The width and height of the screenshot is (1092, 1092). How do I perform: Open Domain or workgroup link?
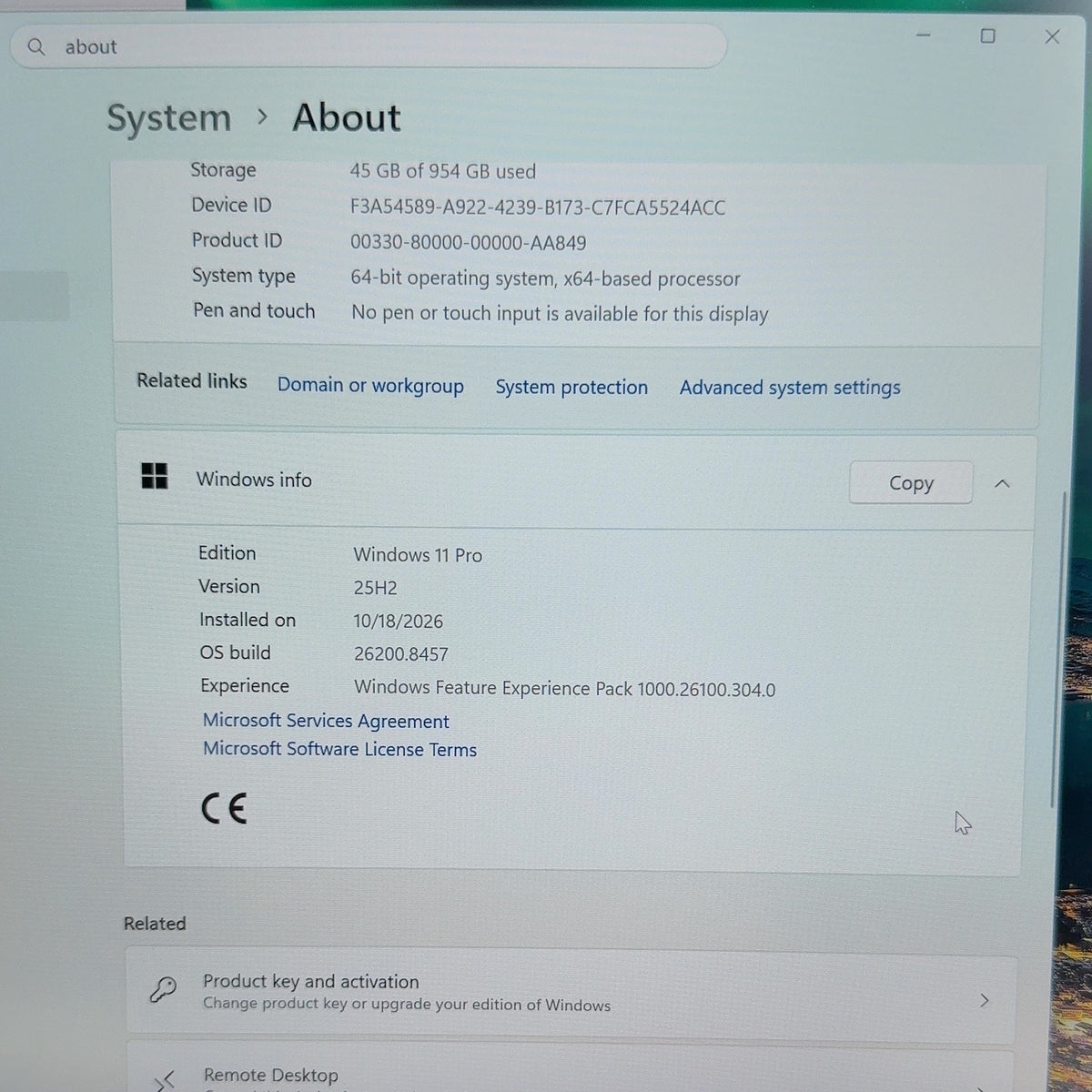tap(370, 386)
